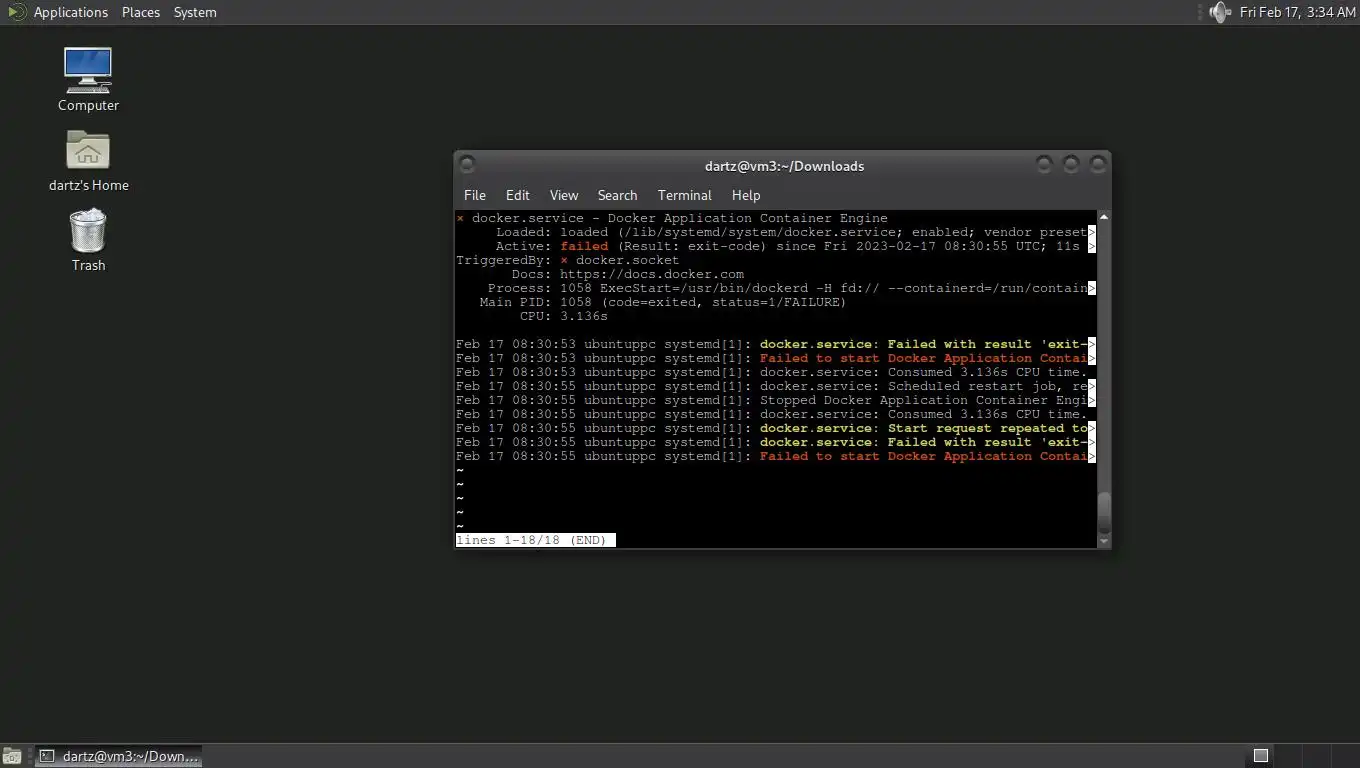The width and height of the screenshot is (1360, 768).
Task: Click the 'Main PID: 1058' line
Action: (663, 302)
